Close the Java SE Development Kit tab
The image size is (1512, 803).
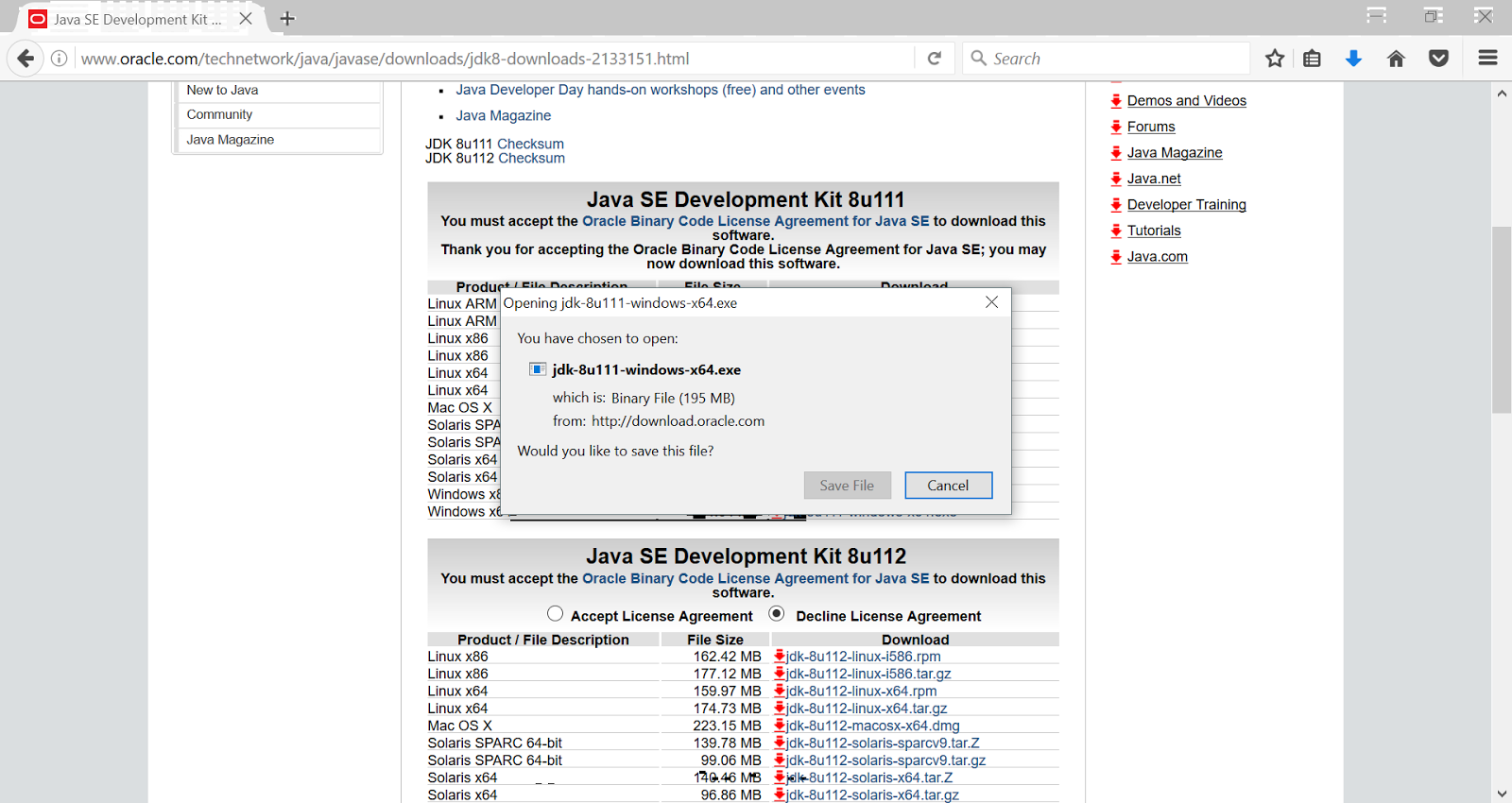[x=246, y=19]
